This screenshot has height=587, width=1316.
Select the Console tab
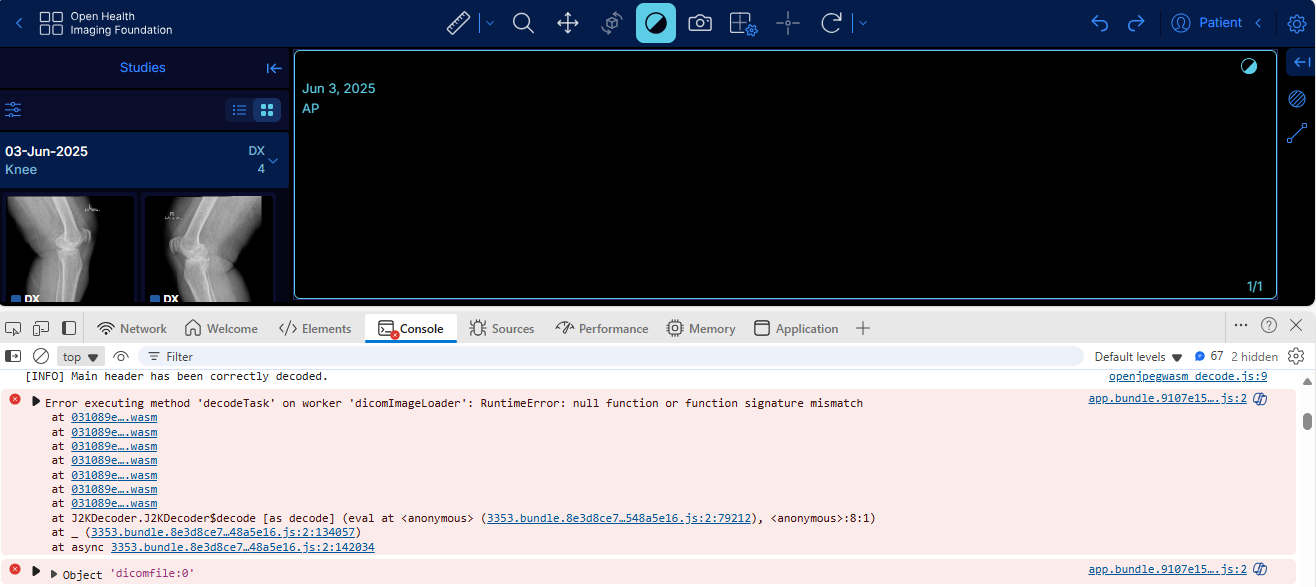(411, 328)
